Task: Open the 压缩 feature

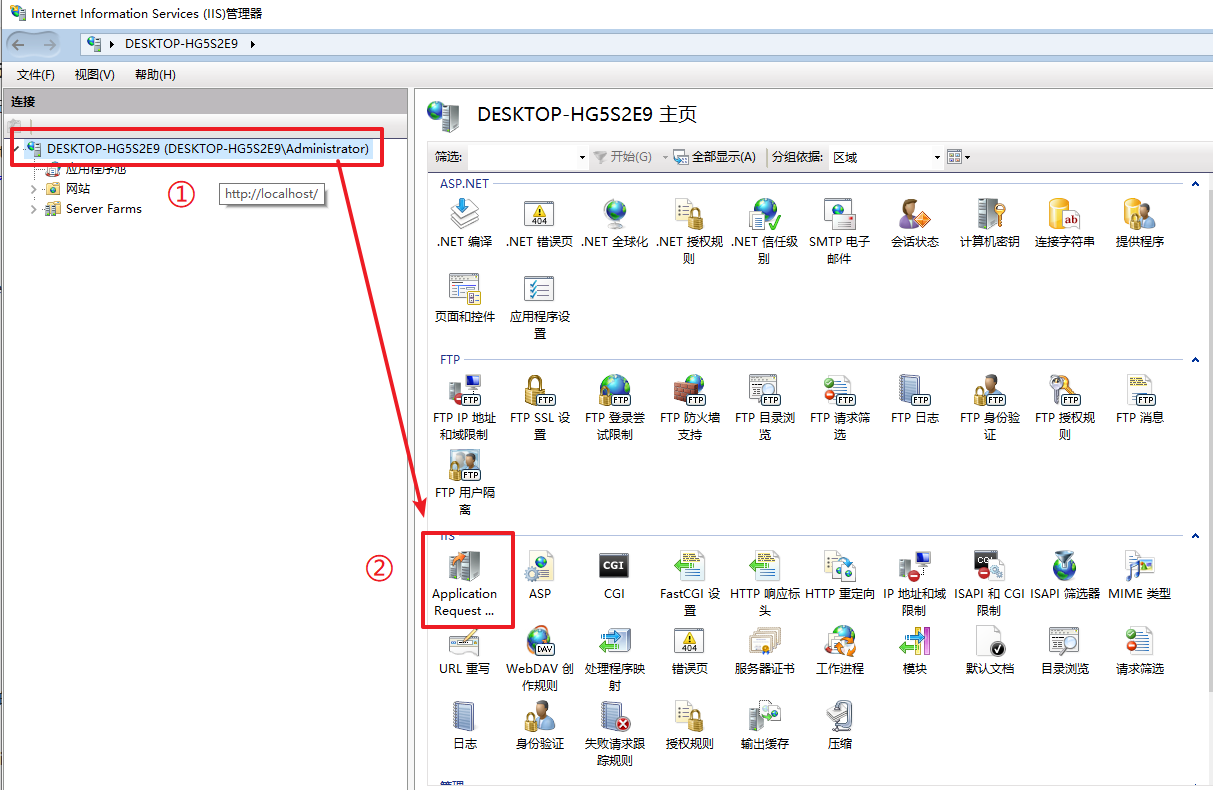Action: (x=840, y=725)
